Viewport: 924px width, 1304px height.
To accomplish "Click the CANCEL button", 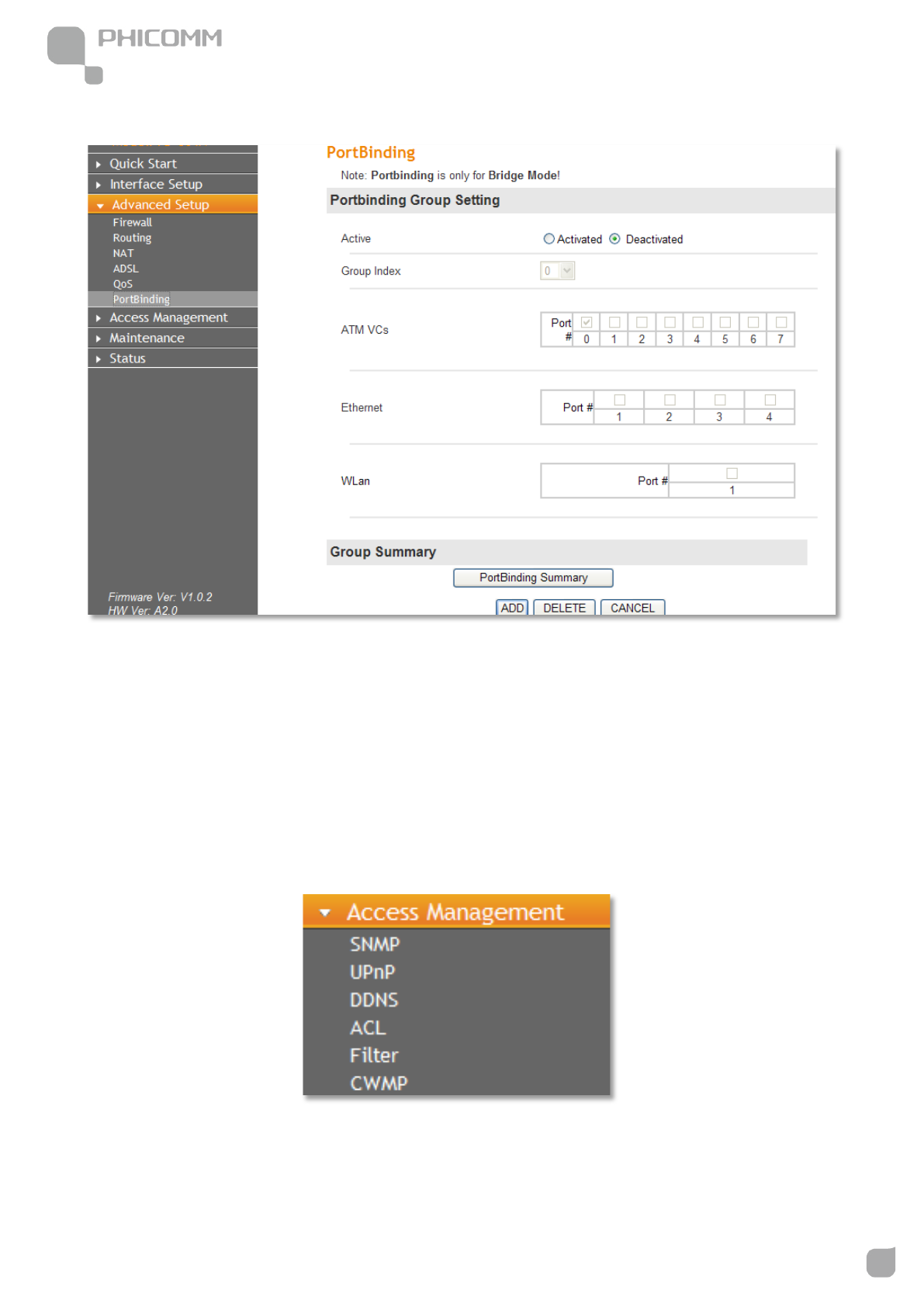I will pyautogui.click(x=632, y=608).
